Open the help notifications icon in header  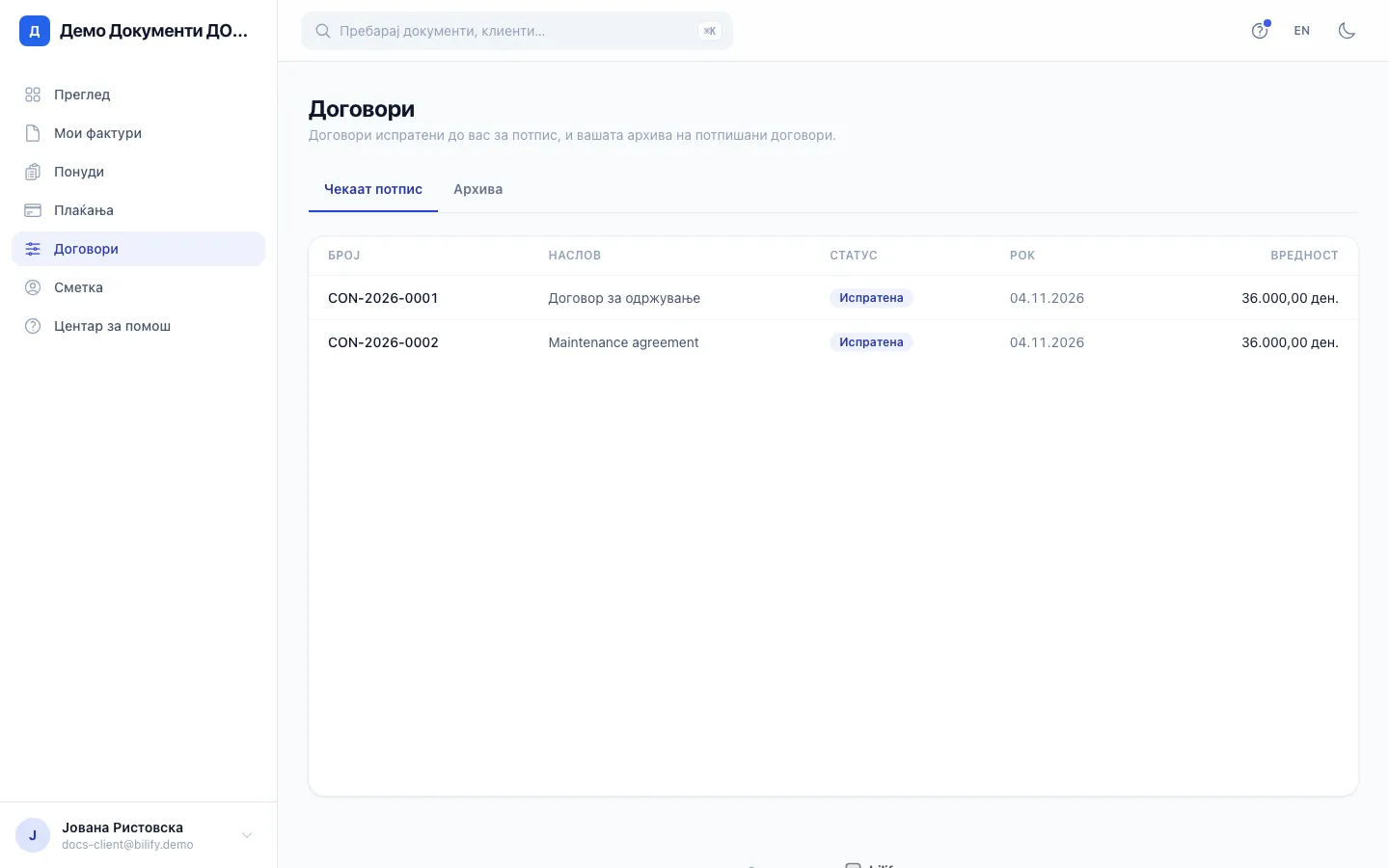[x=1260, y=31]
